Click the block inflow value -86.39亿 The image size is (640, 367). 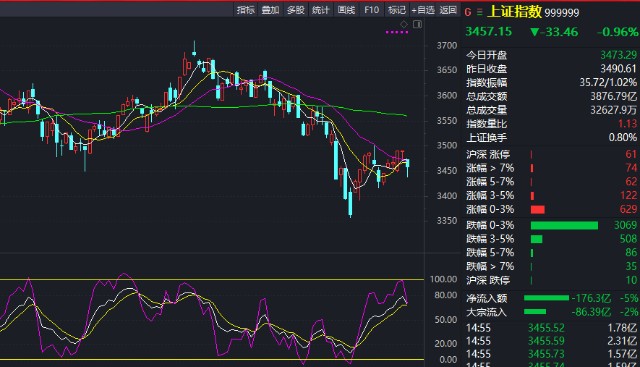[x=591, y=312]
